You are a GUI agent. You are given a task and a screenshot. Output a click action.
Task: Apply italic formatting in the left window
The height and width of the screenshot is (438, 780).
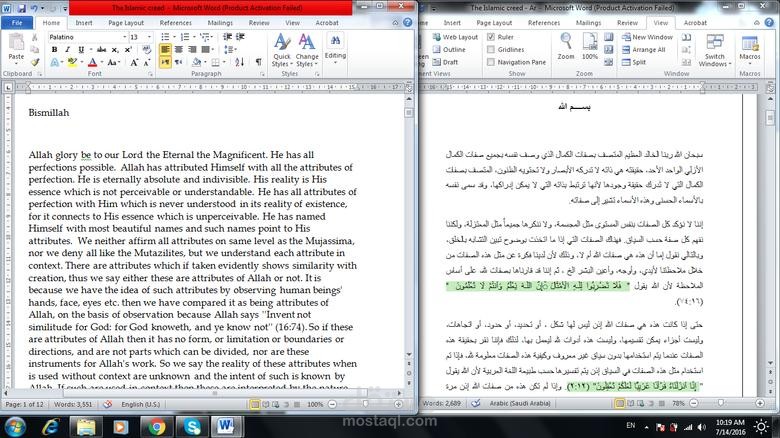tap(68, 49)
